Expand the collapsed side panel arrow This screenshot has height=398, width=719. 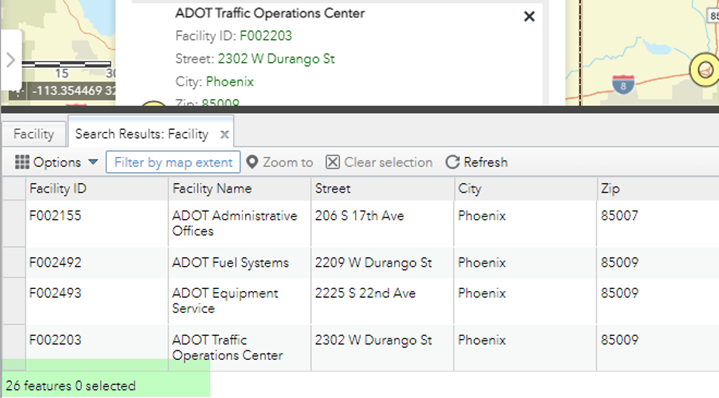[11, 60]
